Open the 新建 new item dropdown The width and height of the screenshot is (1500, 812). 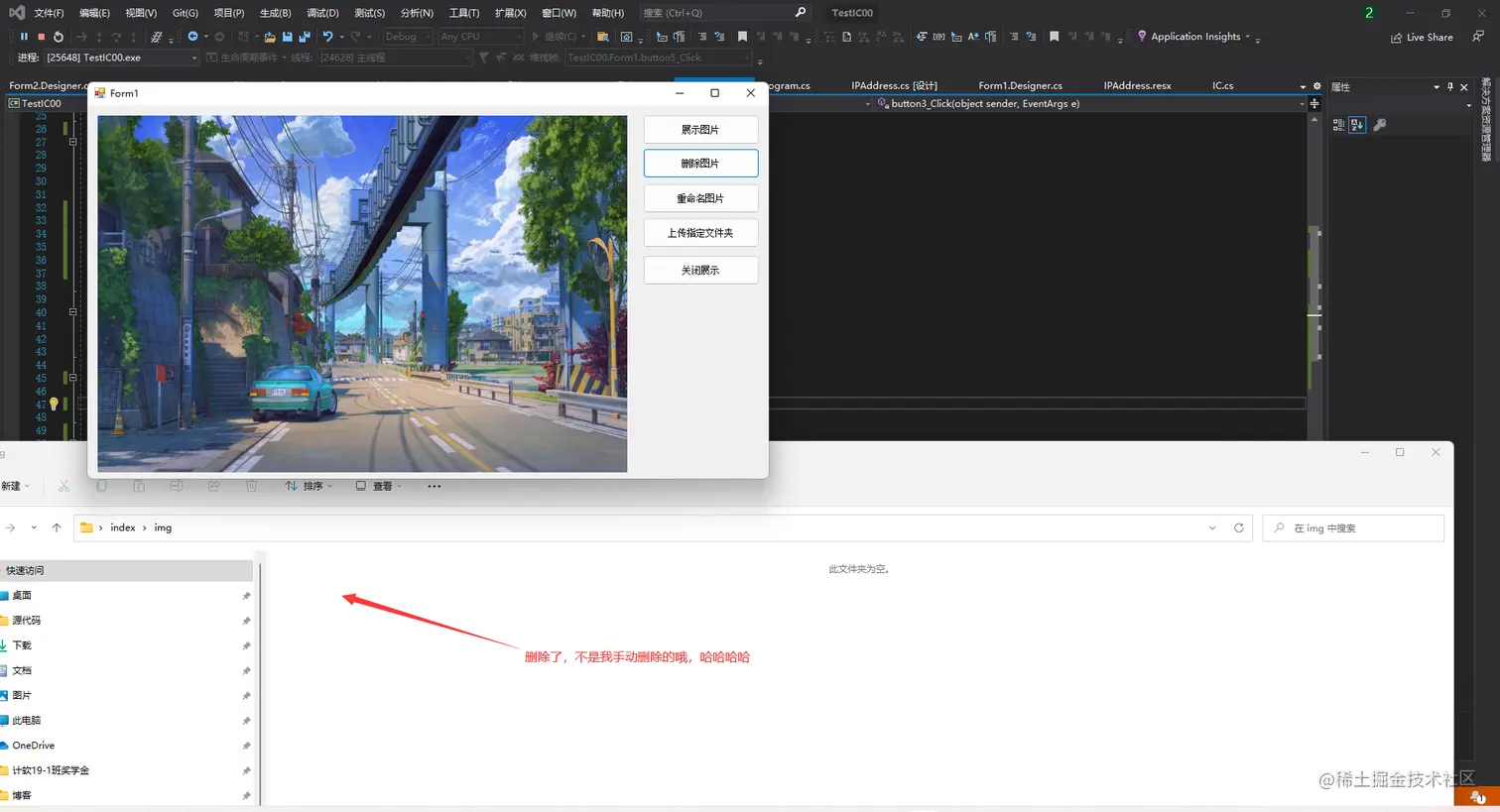tap(16, 486)
